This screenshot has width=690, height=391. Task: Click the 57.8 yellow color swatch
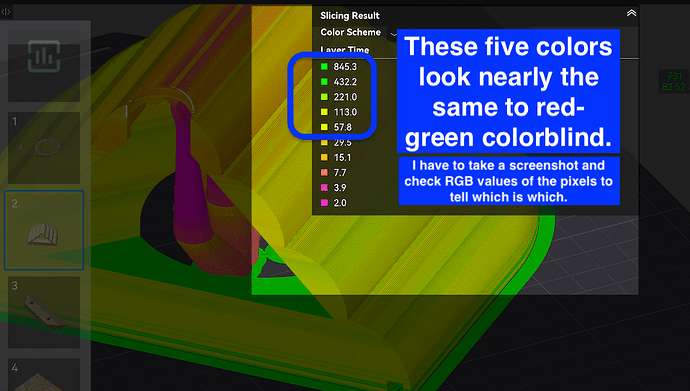pos(324,127)
